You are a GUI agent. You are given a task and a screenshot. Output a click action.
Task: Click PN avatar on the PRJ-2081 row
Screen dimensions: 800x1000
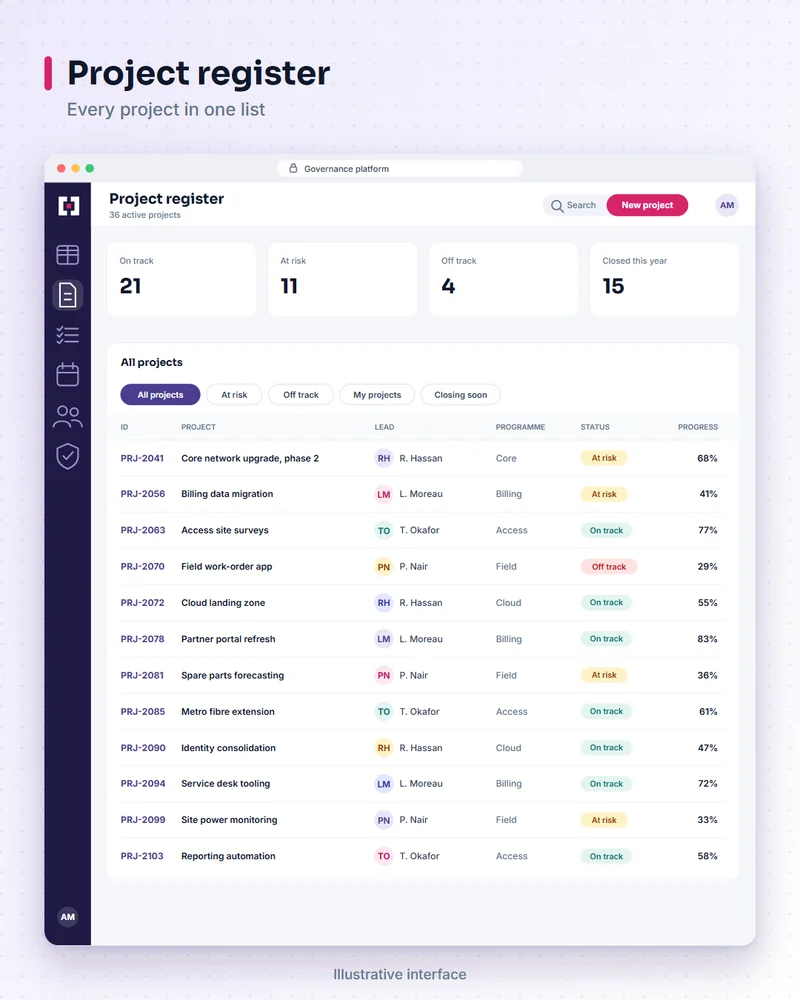[x=383, y=675]
